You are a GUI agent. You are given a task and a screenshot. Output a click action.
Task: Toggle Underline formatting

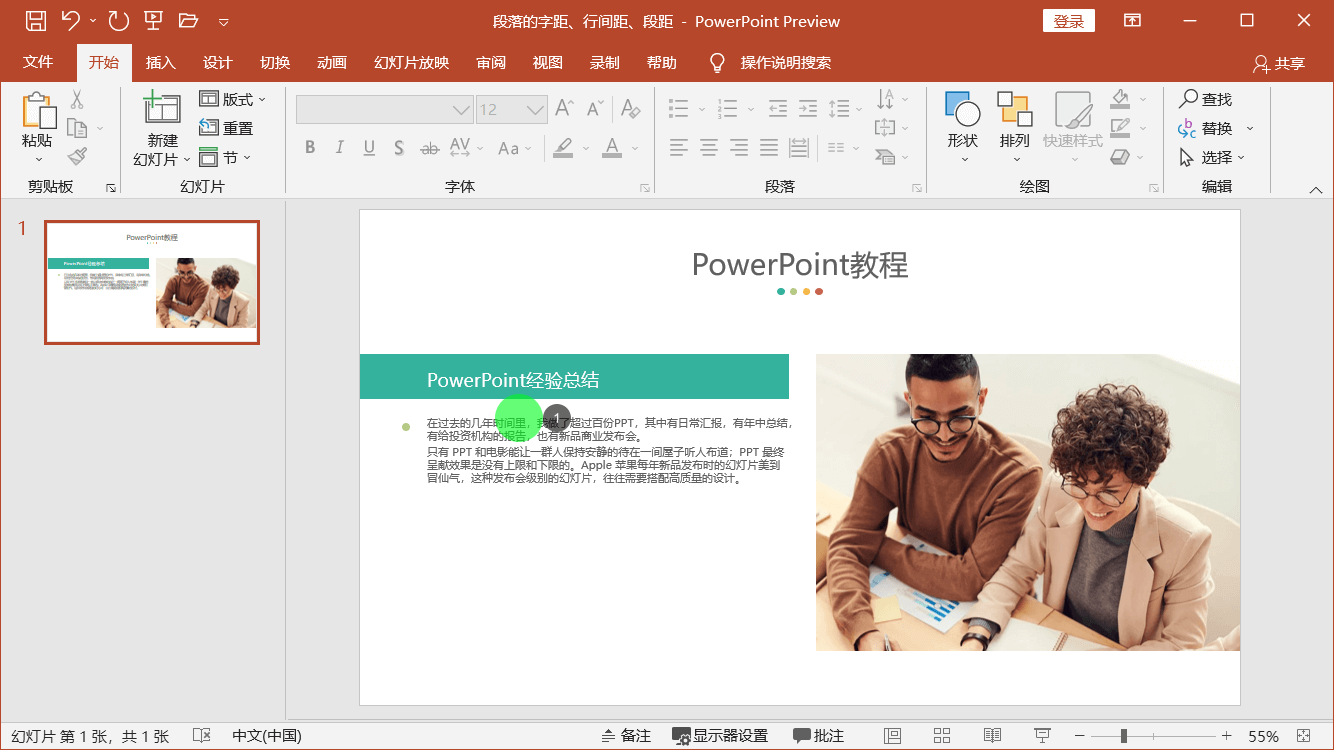click(x=369, y=148)
